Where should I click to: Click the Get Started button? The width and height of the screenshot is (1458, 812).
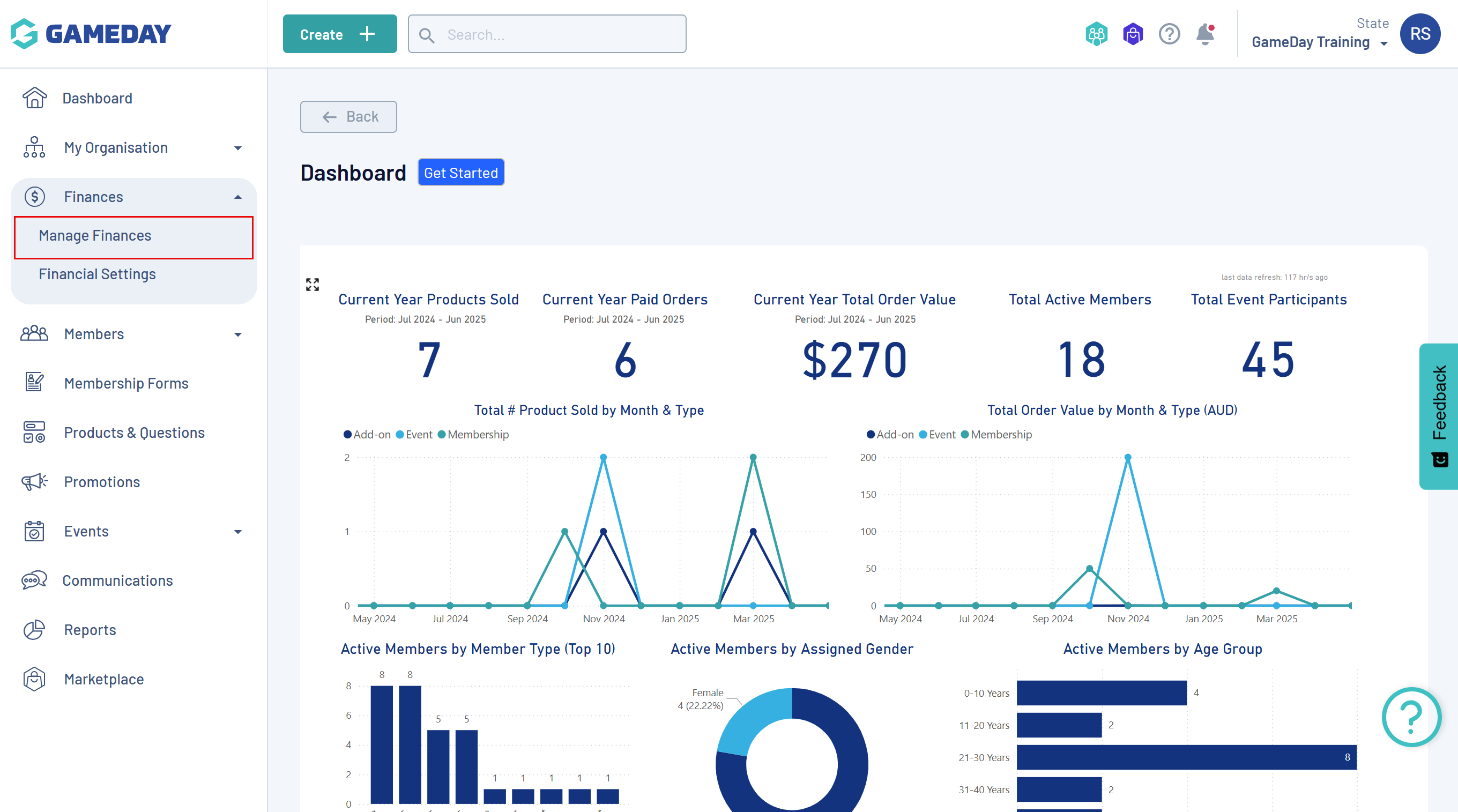tap(461, 173)
